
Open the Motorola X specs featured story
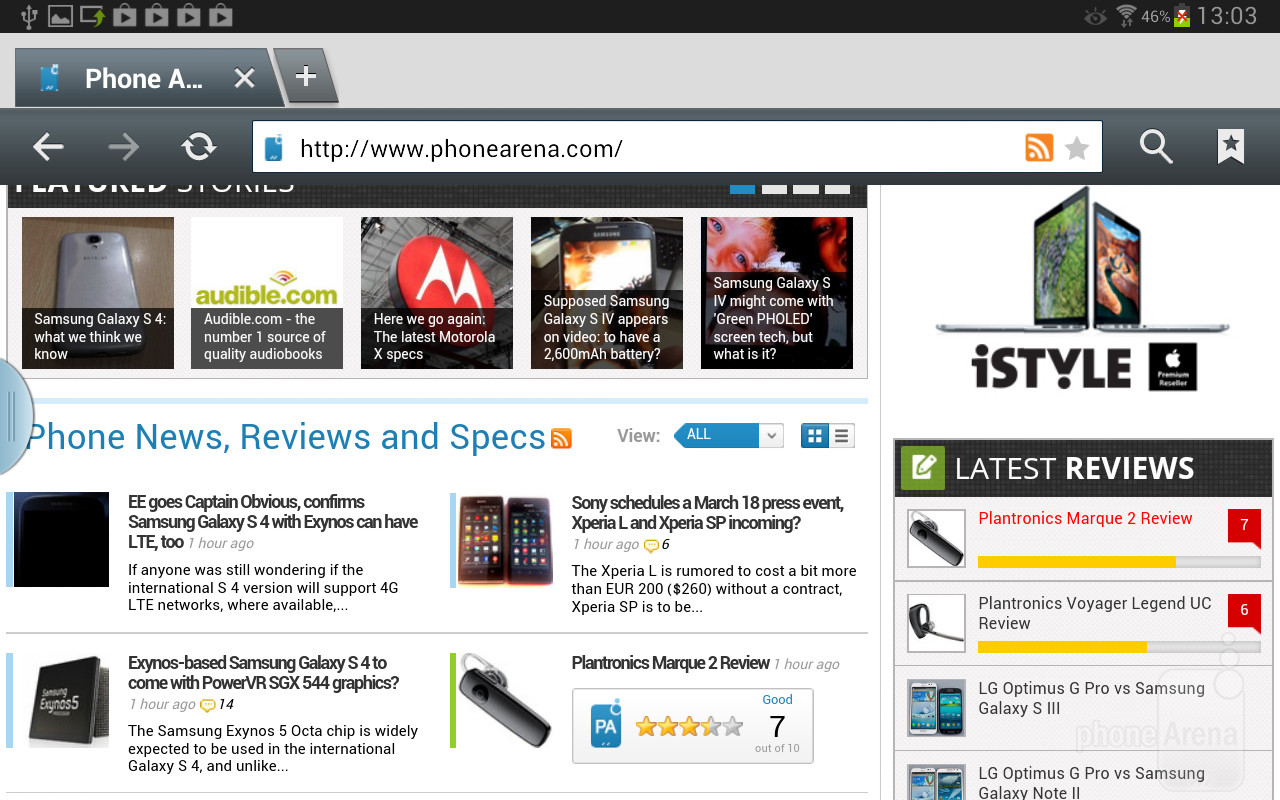pyautogui.click(x=437, y=293)
